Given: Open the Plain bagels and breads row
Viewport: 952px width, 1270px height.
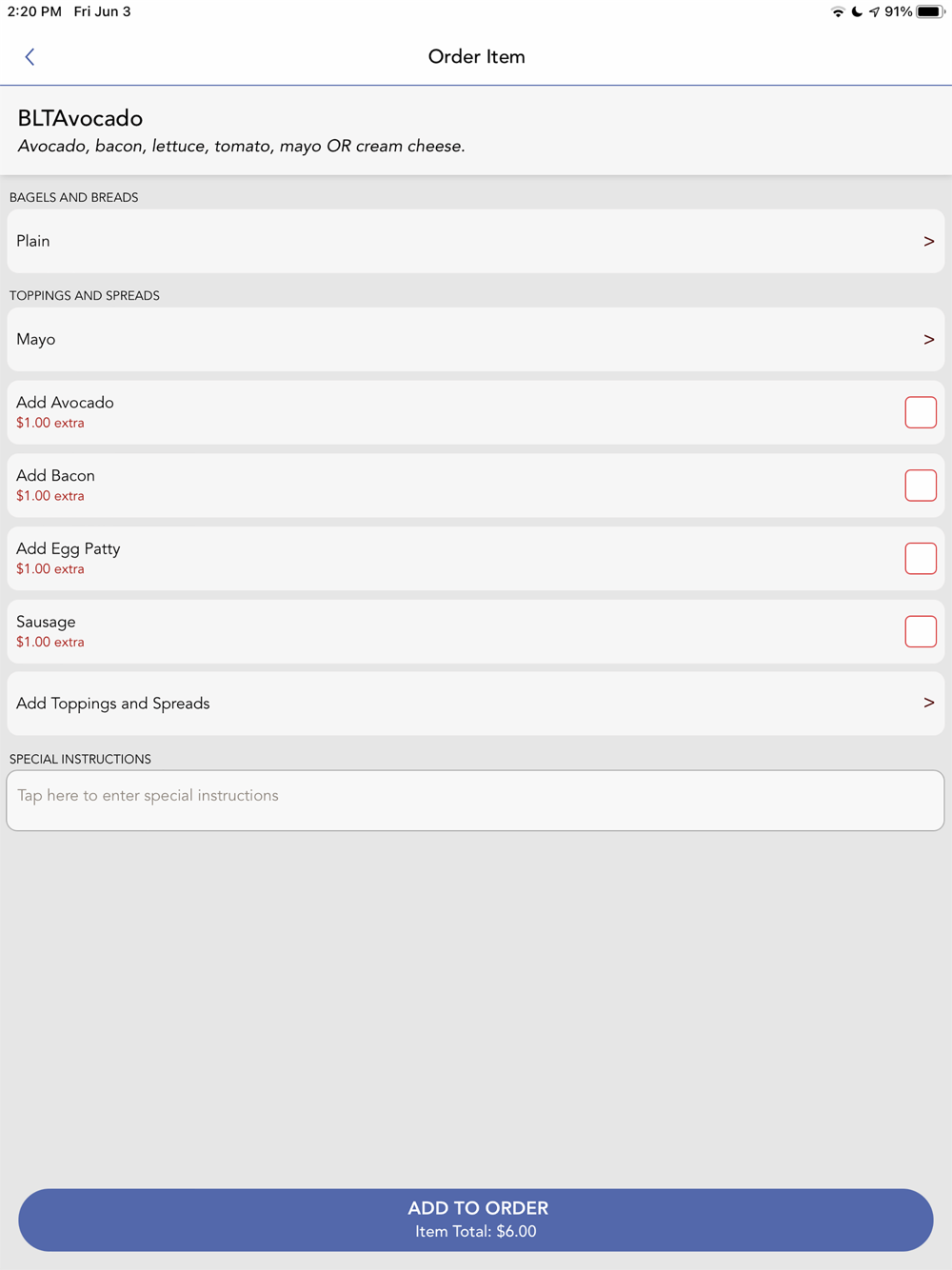Looking at the screenshot, I should [476, 241].
